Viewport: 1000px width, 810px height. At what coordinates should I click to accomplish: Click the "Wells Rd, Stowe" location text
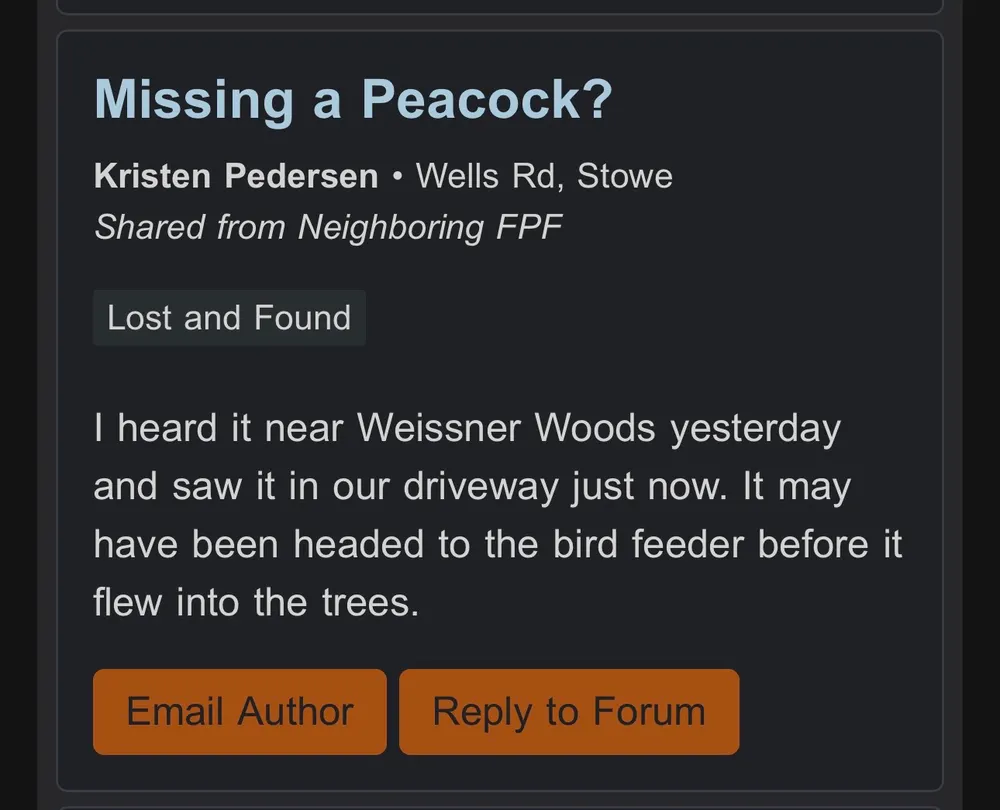[544, 176]
